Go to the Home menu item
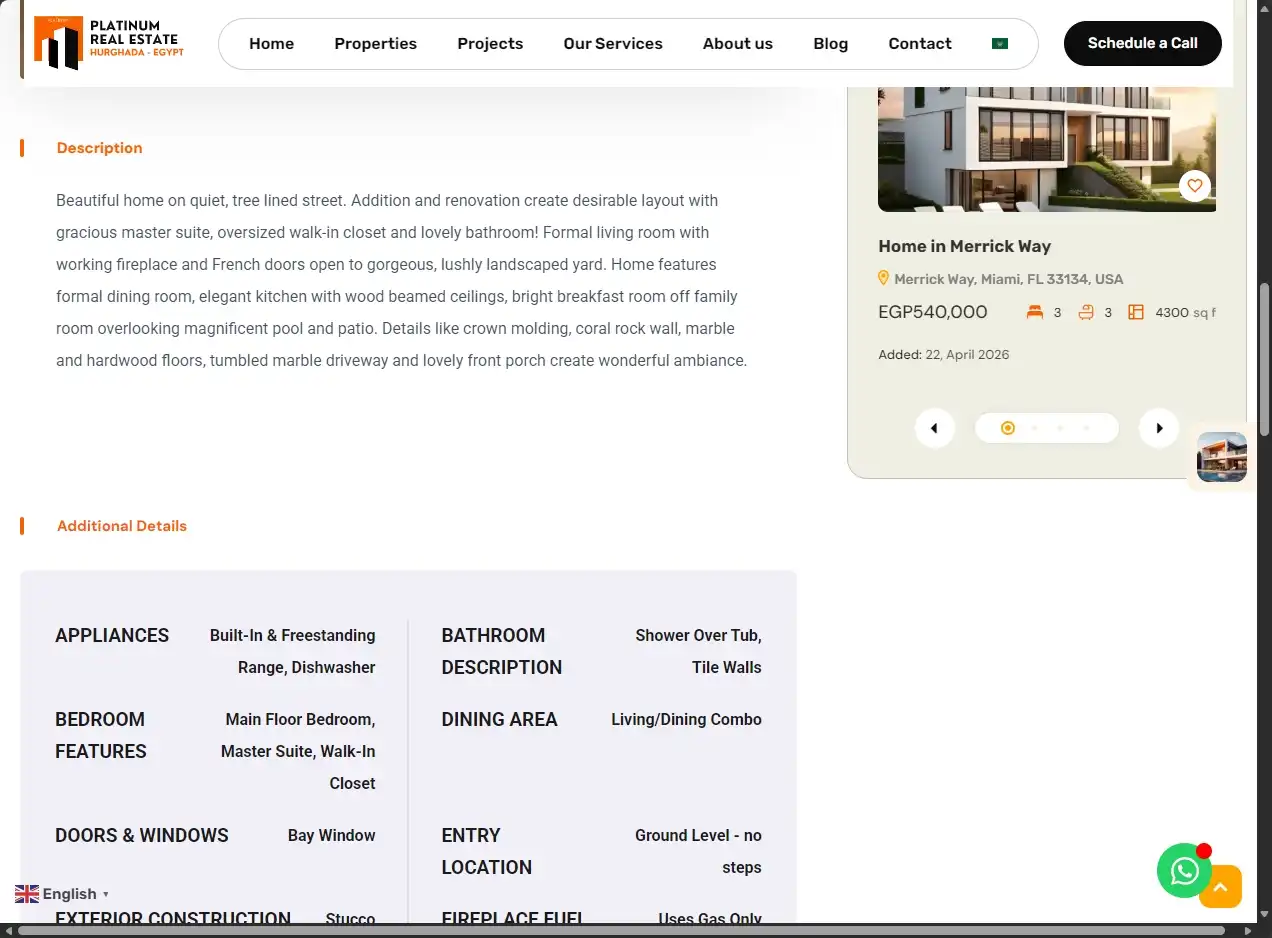 tap(271, 44)
